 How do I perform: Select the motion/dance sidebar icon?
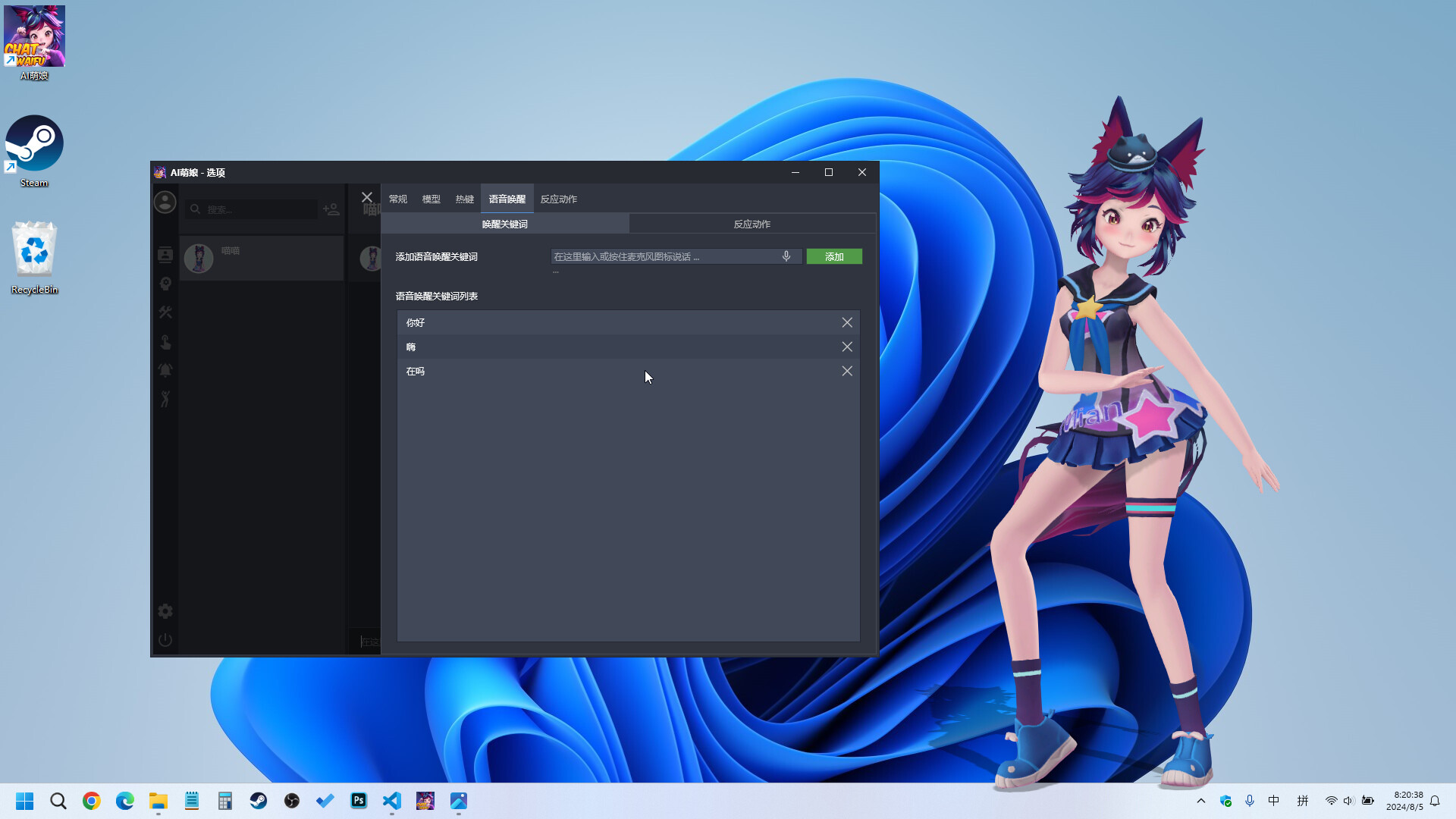pos(165,400)
